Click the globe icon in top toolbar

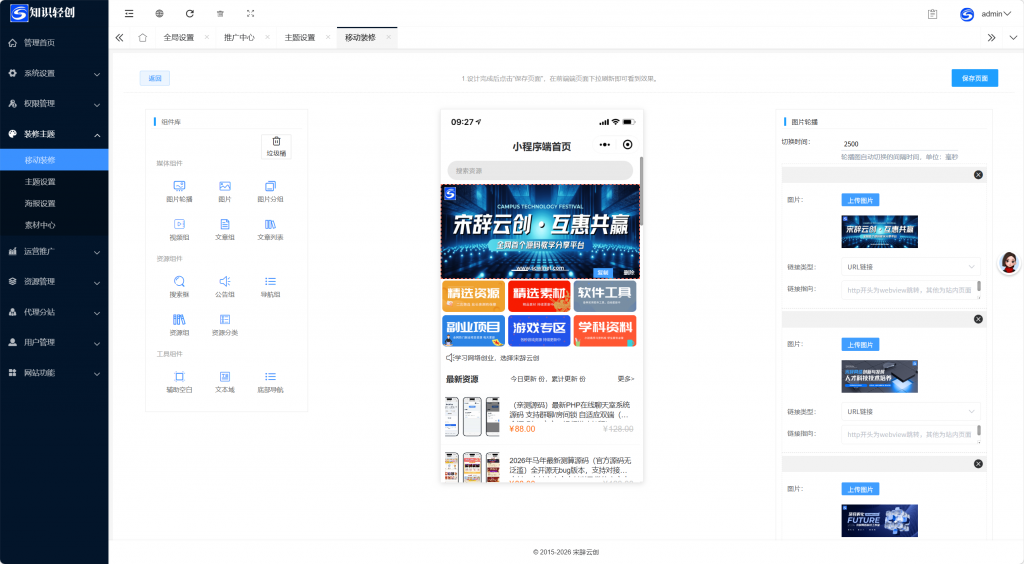(x=159, y=14)
